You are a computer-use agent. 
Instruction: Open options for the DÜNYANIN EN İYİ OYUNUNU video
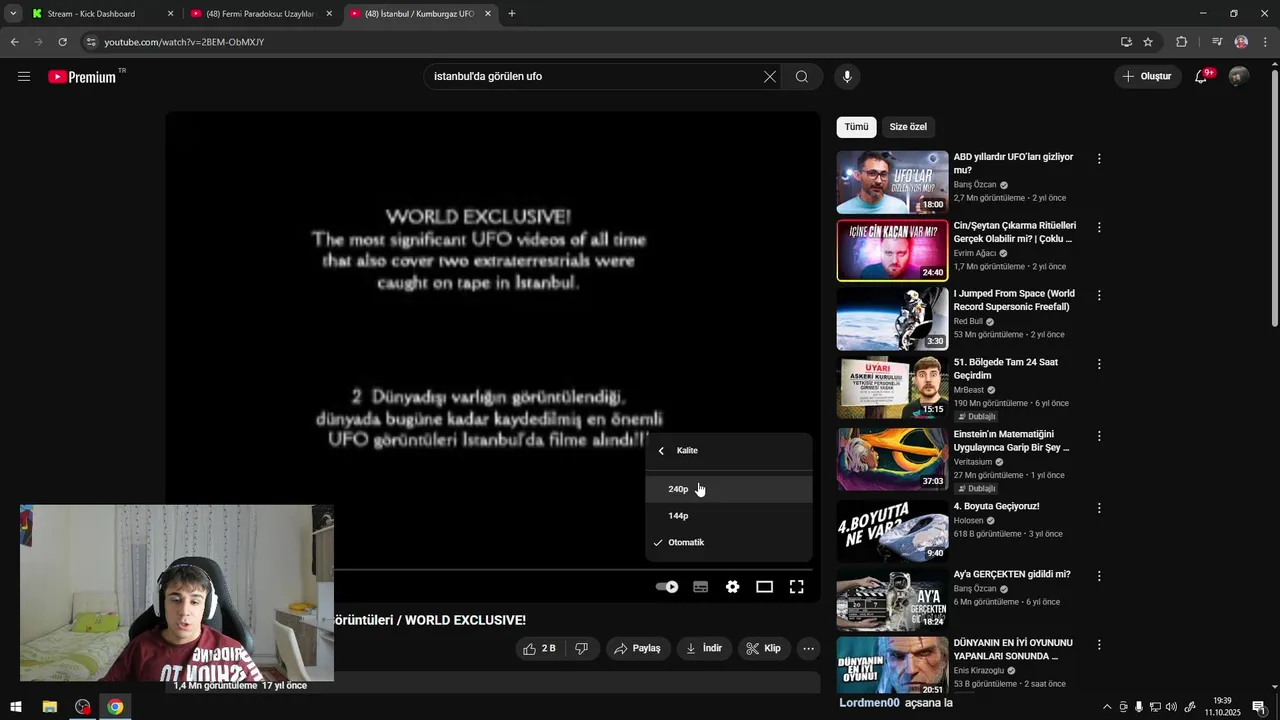click(x=1099, y=645)
